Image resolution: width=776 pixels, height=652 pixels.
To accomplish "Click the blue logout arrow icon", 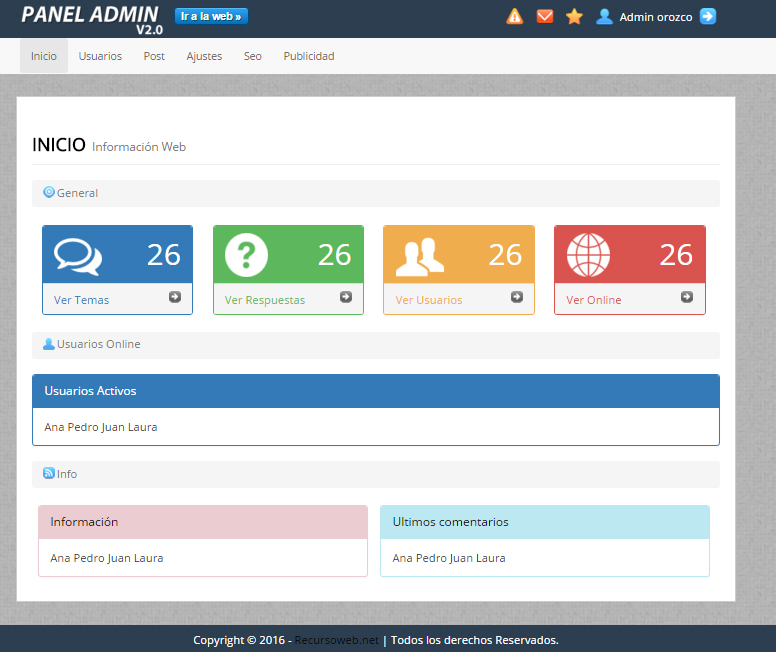I will [x=708, y=16].
